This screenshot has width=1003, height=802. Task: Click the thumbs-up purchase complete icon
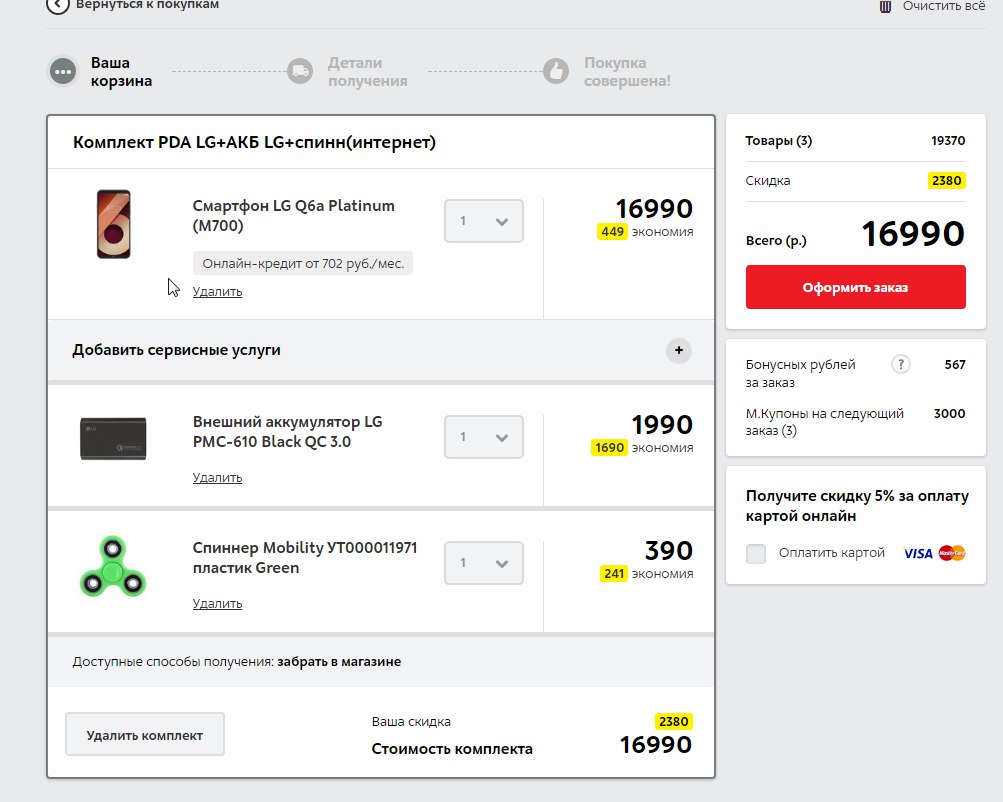pos(556,71)
